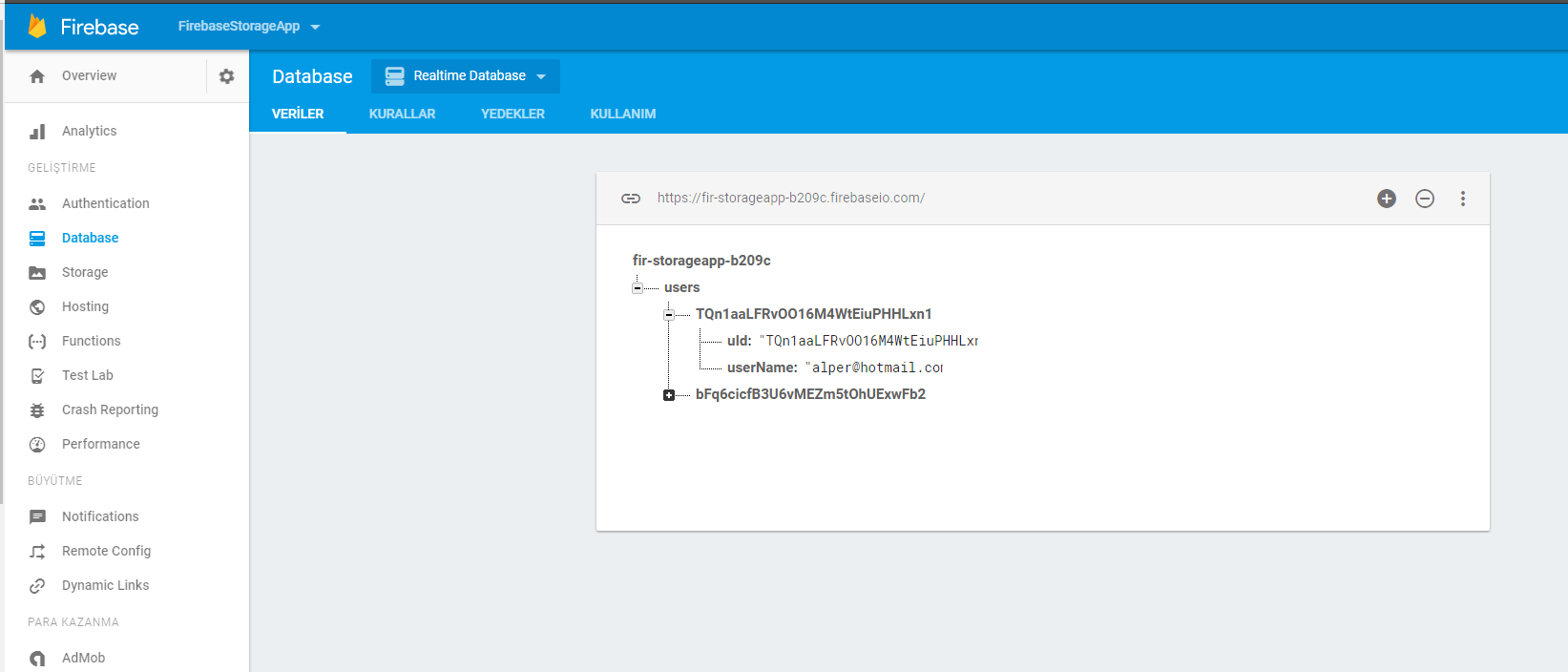
Task: Click the Authentication people icon
Action: coord(37,204)
